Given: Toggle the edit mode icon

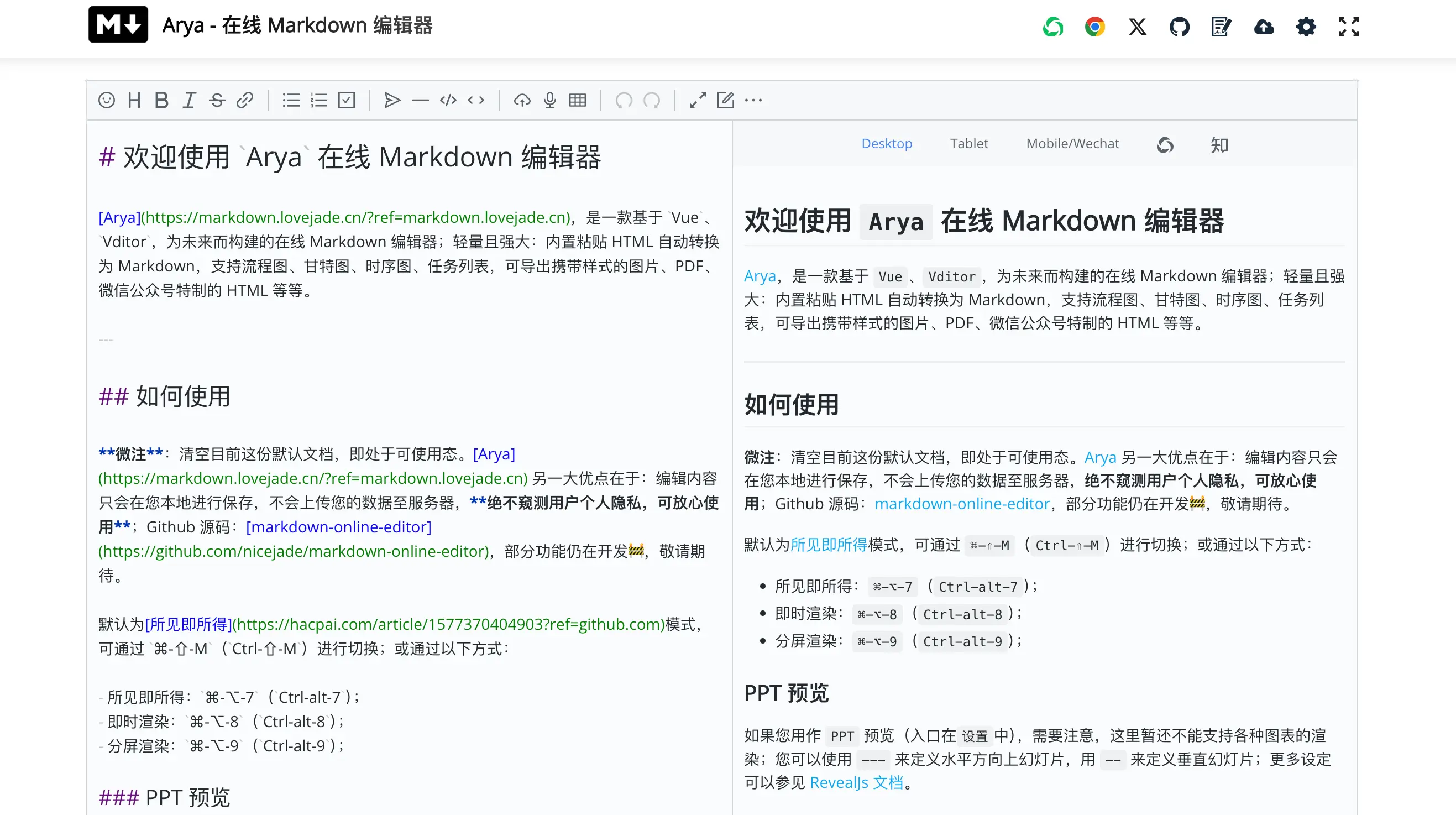Looking at the screenshot, I should pos(725,100).
